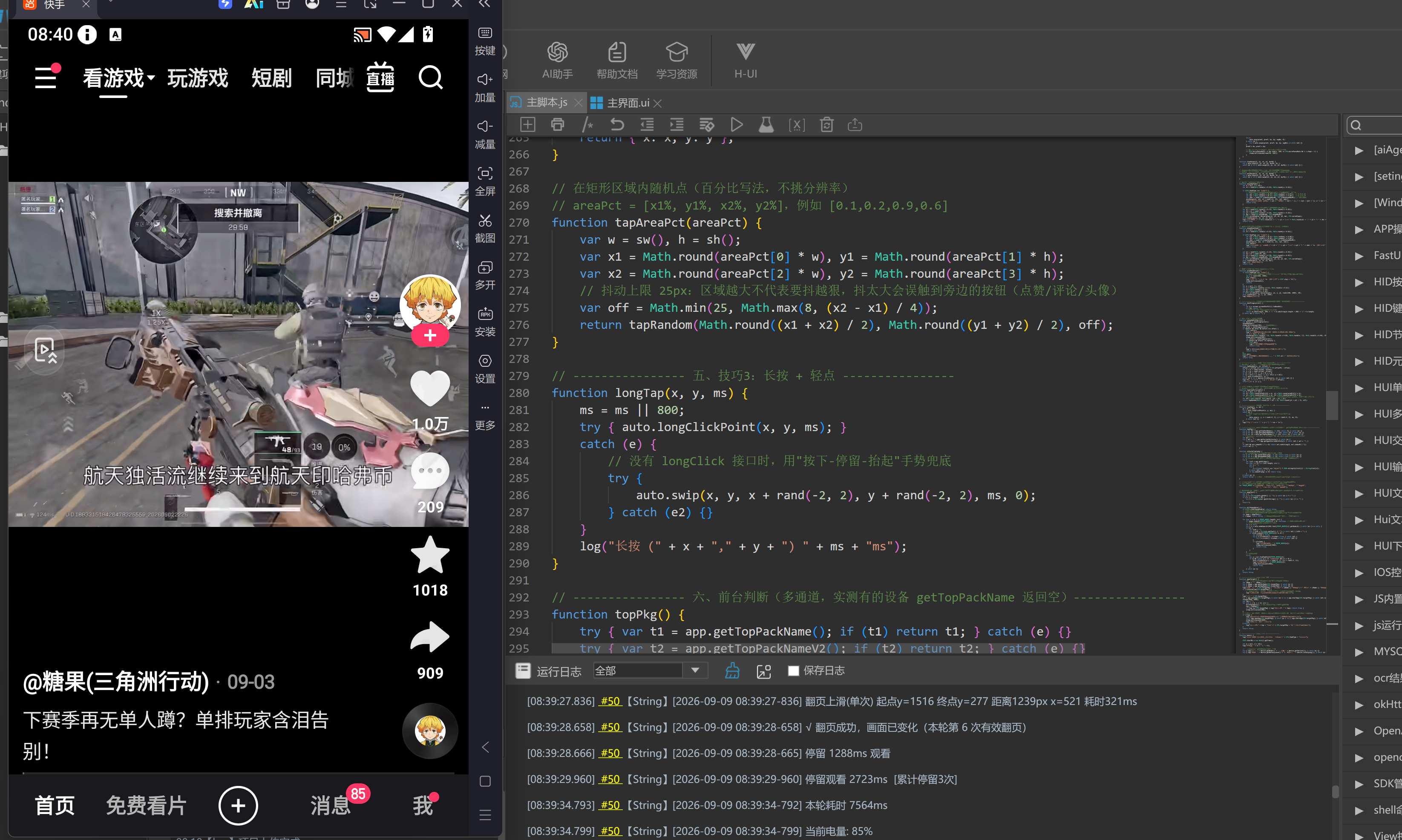Click the emulator home square button
This screenshot has width=1402, height=840.
485,781
